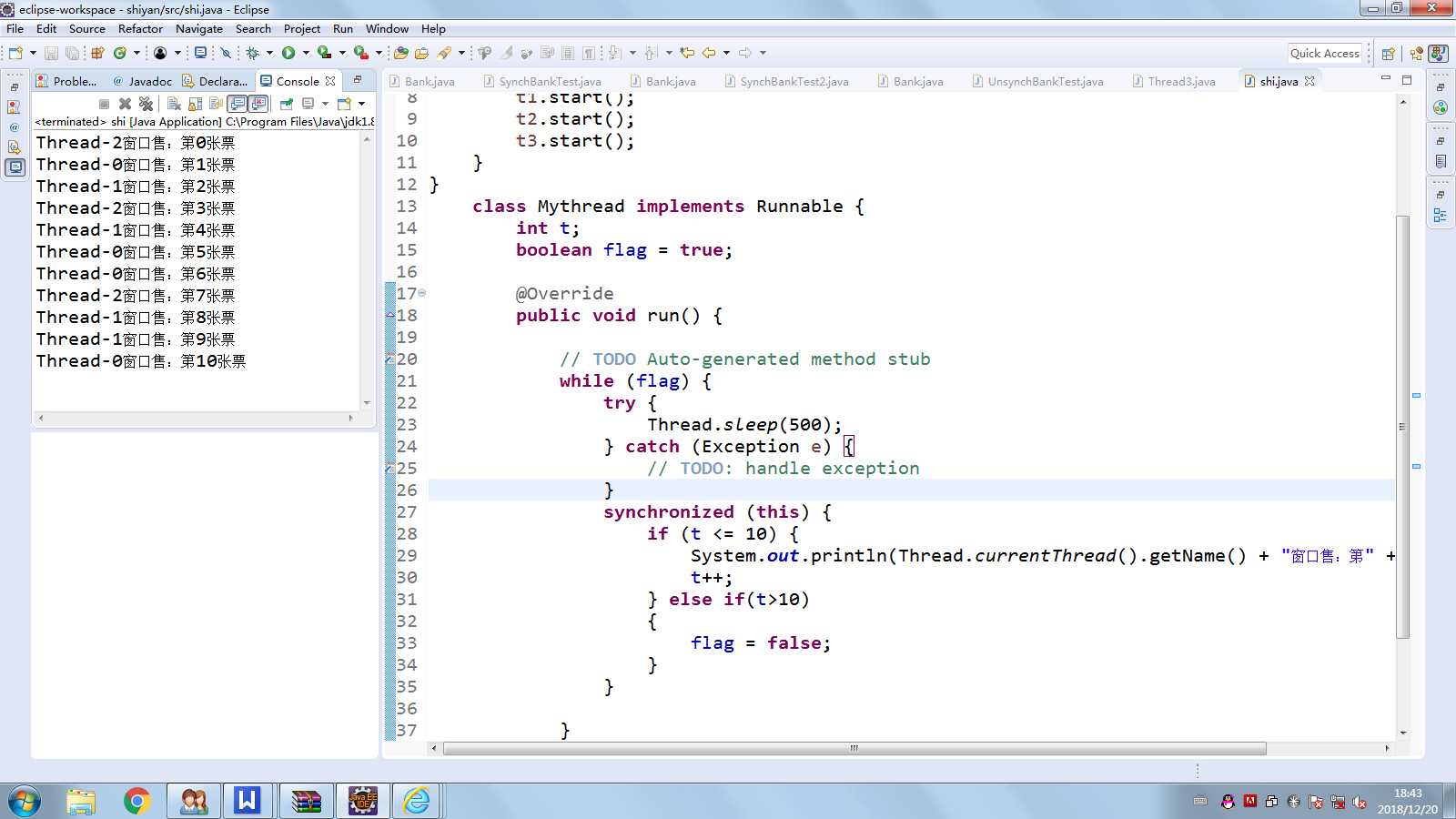Click the Debug bug icon
The height and width of the screenshot is (819, 1456).
coord(253,53)
